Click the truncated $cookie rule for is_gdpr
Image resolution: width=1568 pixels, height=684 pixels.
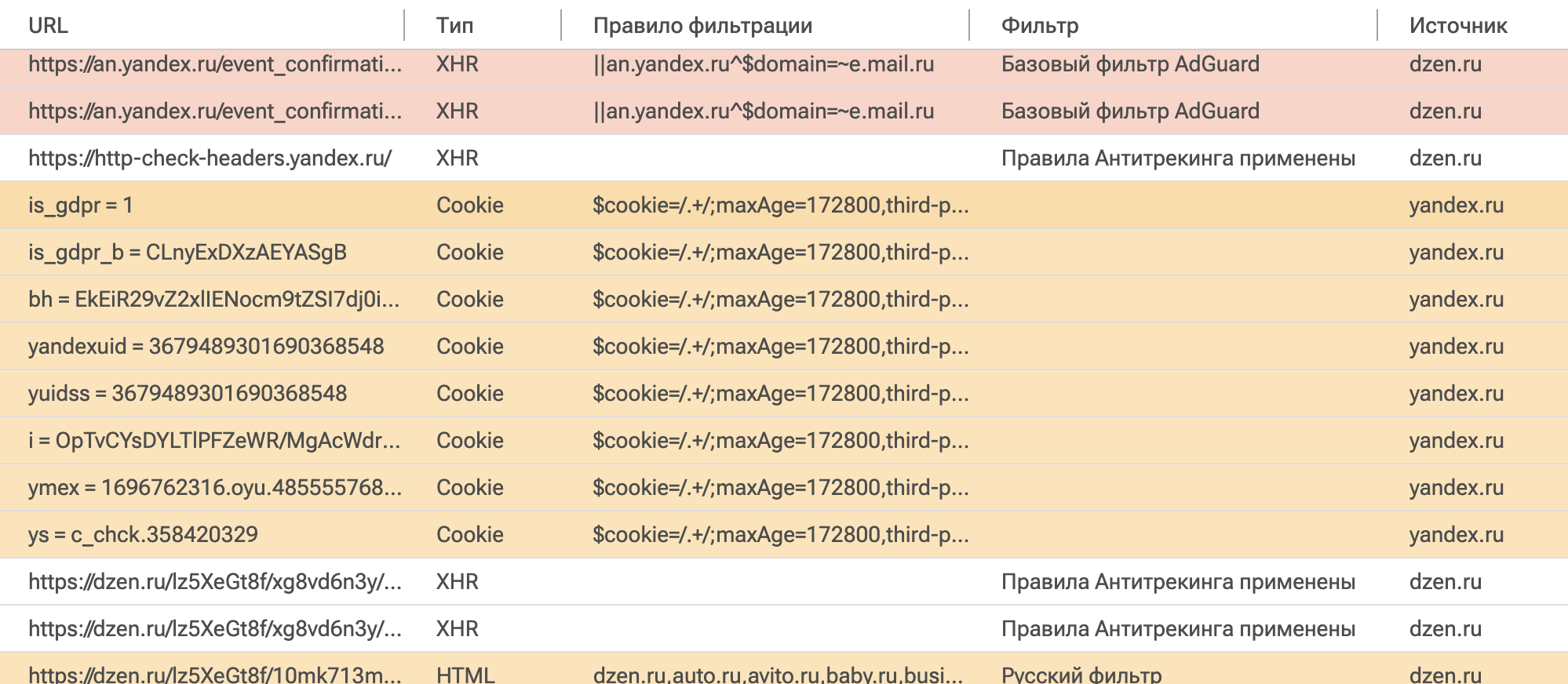point(781,206)
